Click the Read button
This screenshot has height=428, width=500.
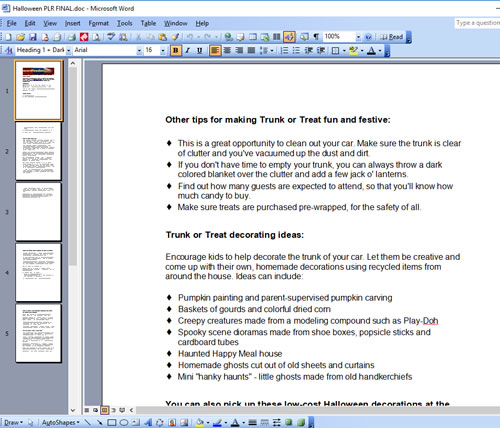pos(392,37)
